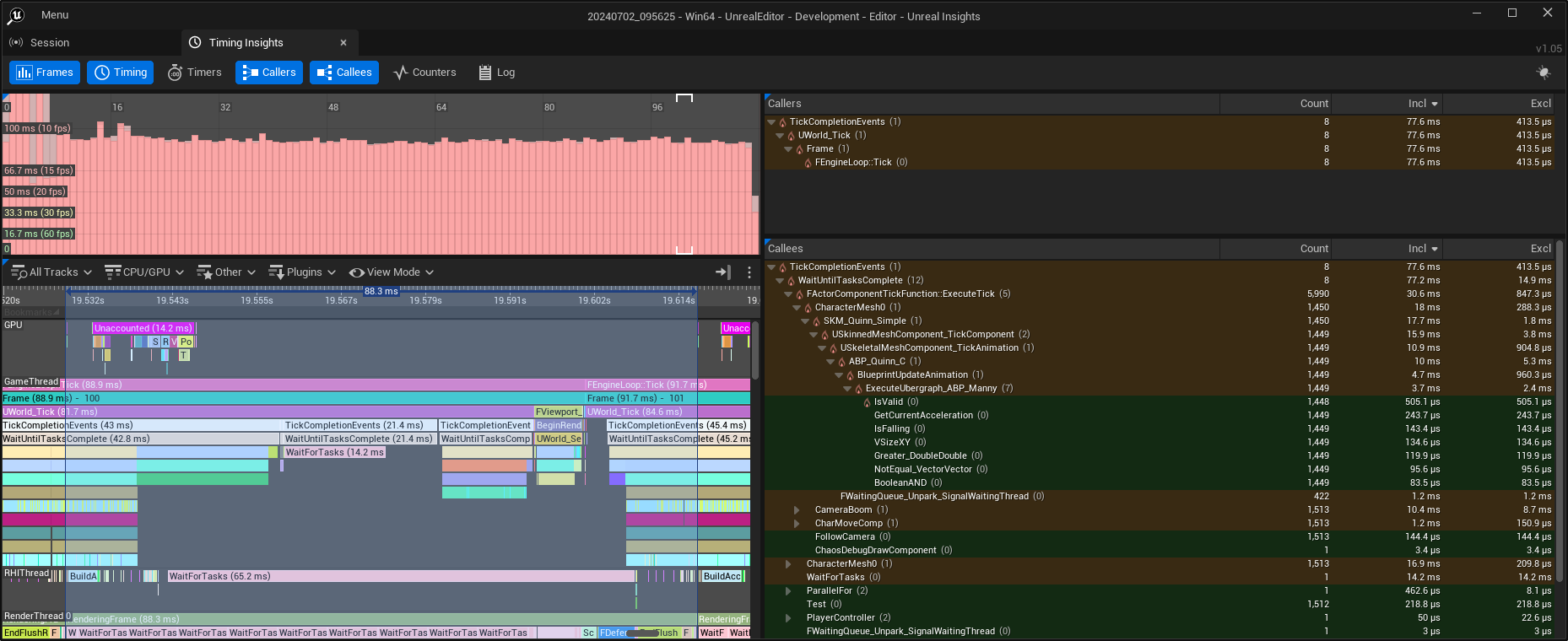Expand the CharMoveComp node
Viewport: 1568px width, 641px height.
[797, 524]
